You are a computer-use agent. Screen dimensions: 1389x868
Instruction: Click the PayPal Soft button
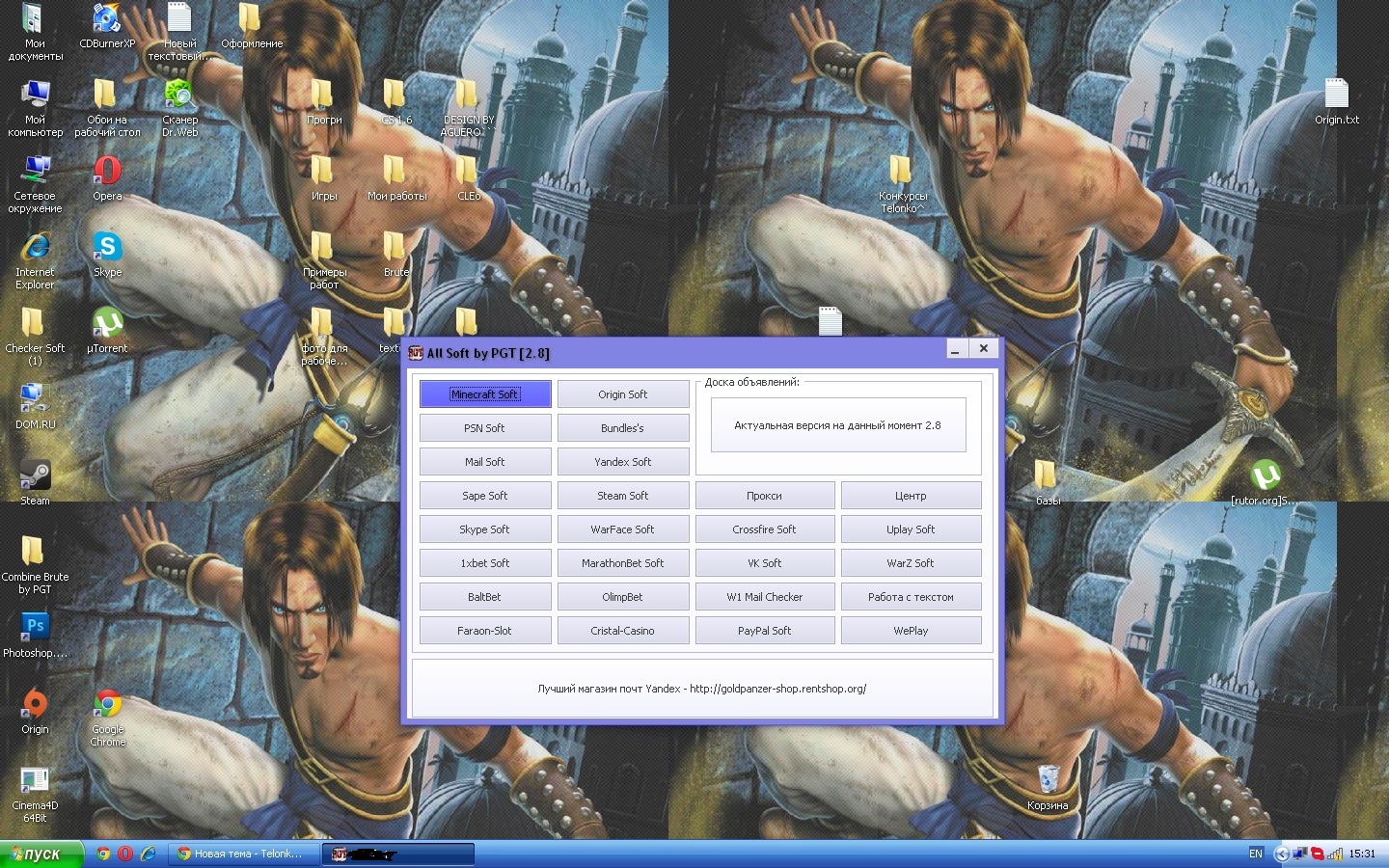click(x=765, y=630)
